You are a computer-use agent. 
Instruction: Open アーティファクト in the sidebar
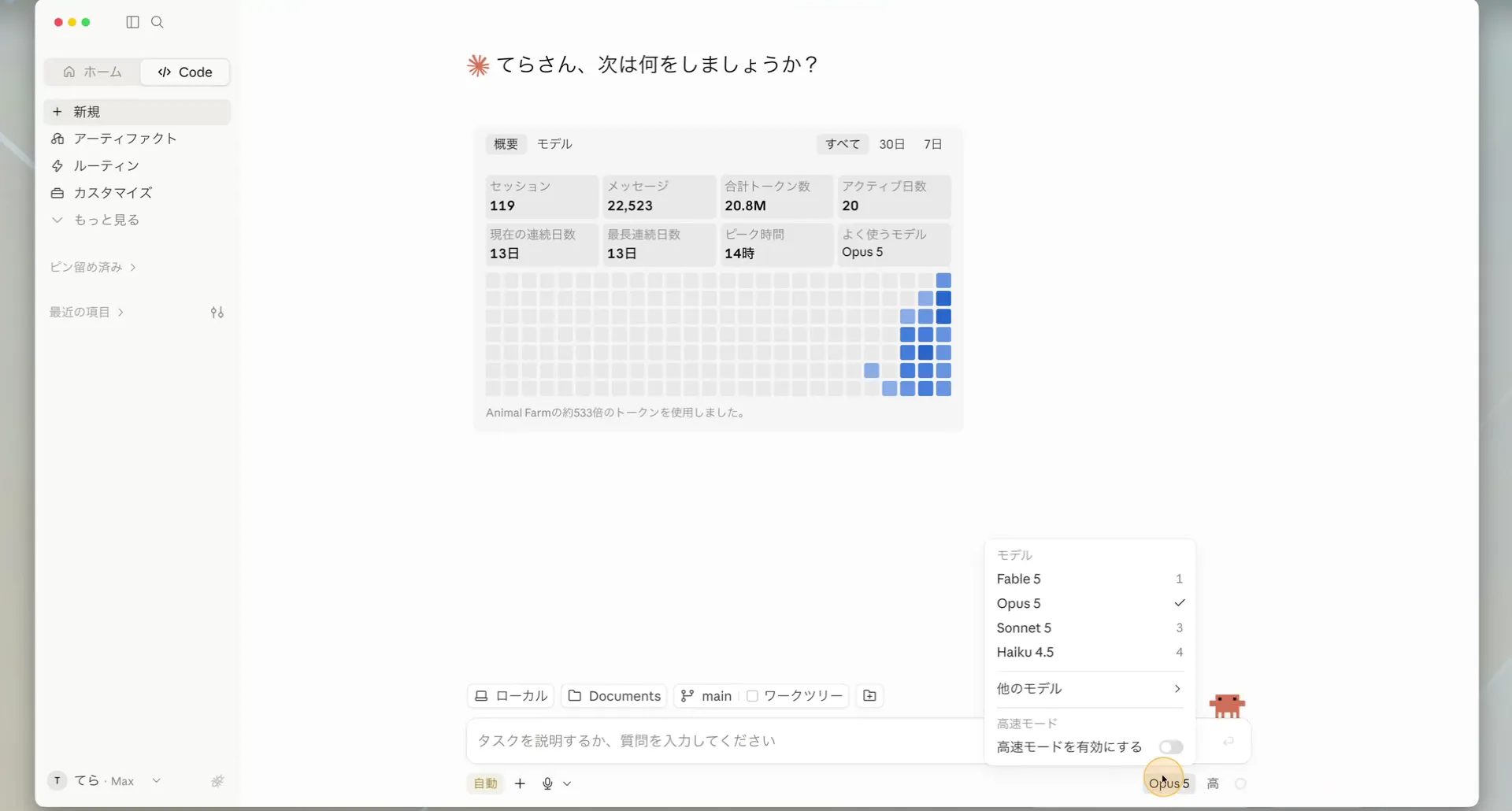pos(137,139)
